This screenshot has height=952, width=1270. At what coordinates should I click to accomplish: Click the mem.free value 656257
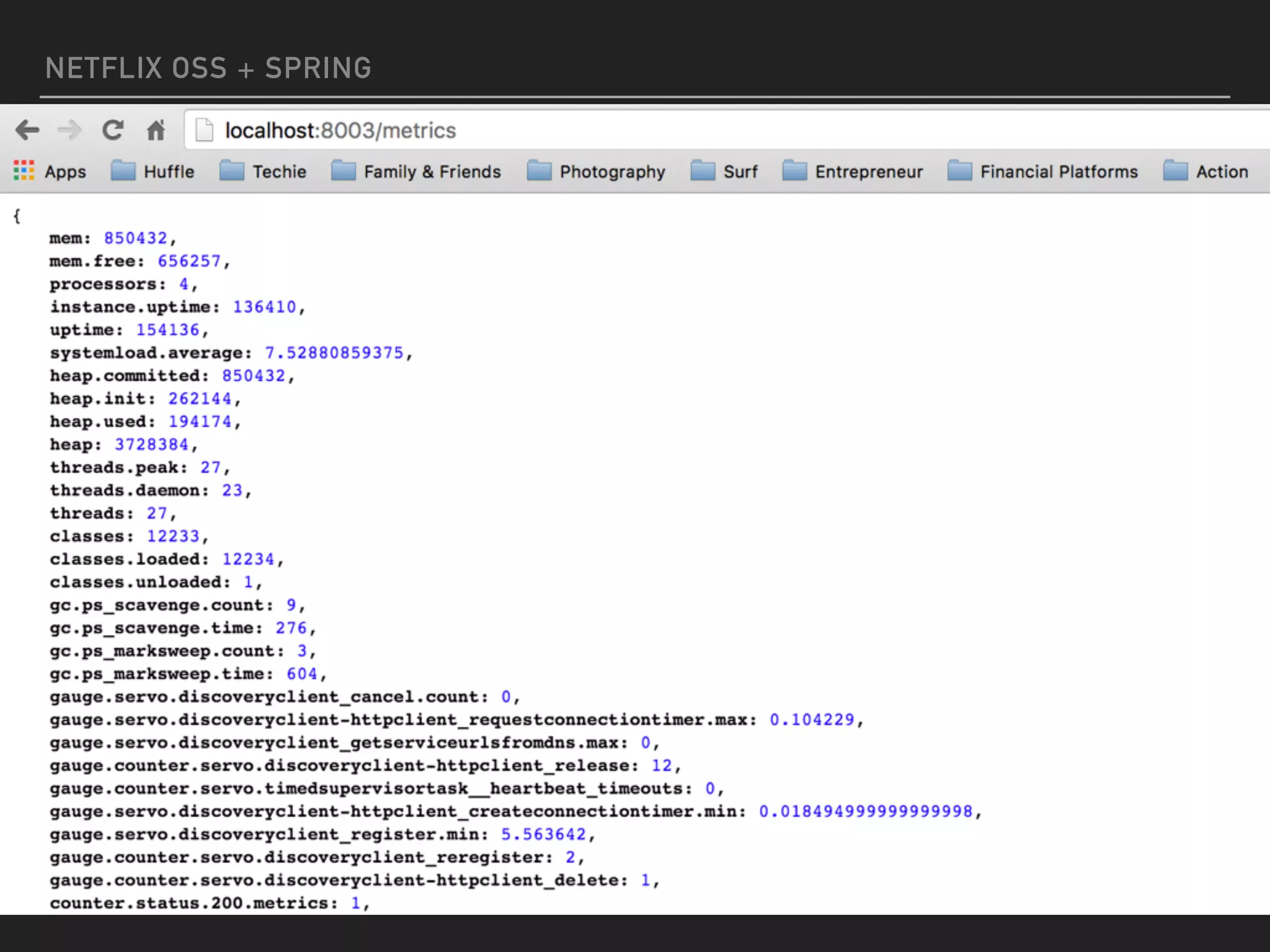click(x=189, y=261)
